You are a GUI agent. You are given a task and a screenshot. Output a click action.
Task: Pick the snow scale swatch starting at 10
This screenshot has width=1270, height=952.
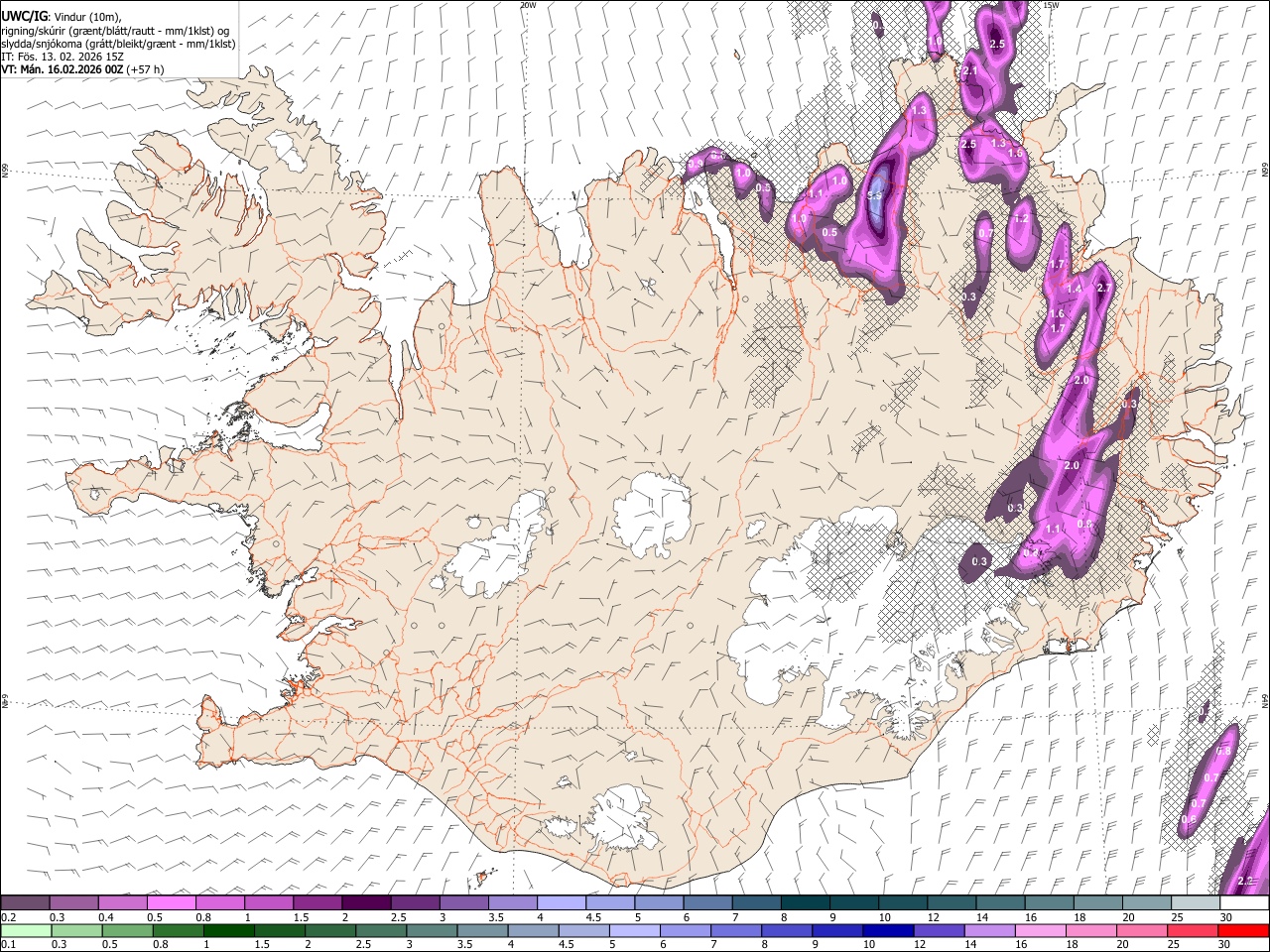coord(904,902)
